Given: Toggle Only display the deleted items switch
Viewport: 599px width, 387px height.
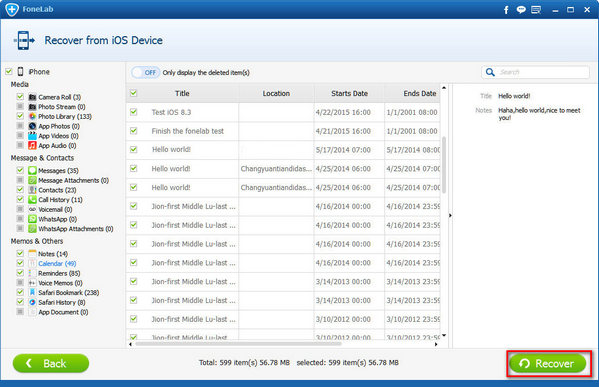Looking at the screenshot, I should coord(145,72).
